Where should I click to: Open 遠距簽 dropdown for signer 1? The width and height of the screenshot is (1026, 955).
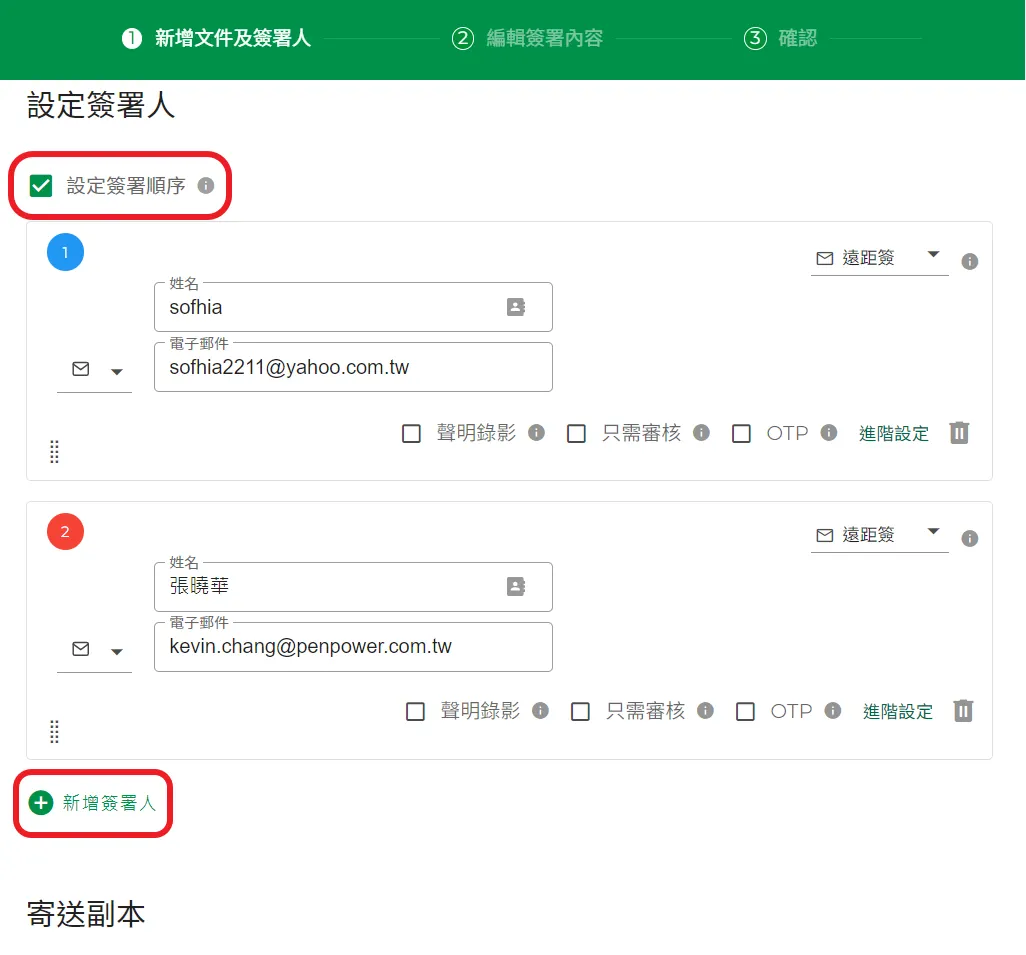tap(879, 258)
